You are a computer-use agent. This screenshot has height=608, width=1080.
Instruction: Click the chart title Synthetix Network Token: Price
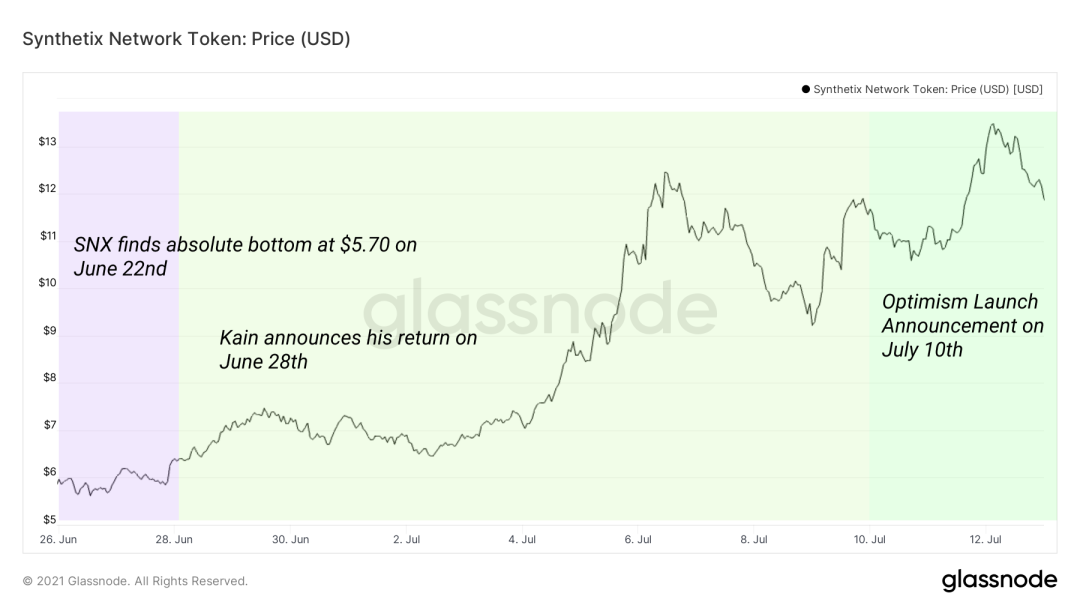(186, 39)
